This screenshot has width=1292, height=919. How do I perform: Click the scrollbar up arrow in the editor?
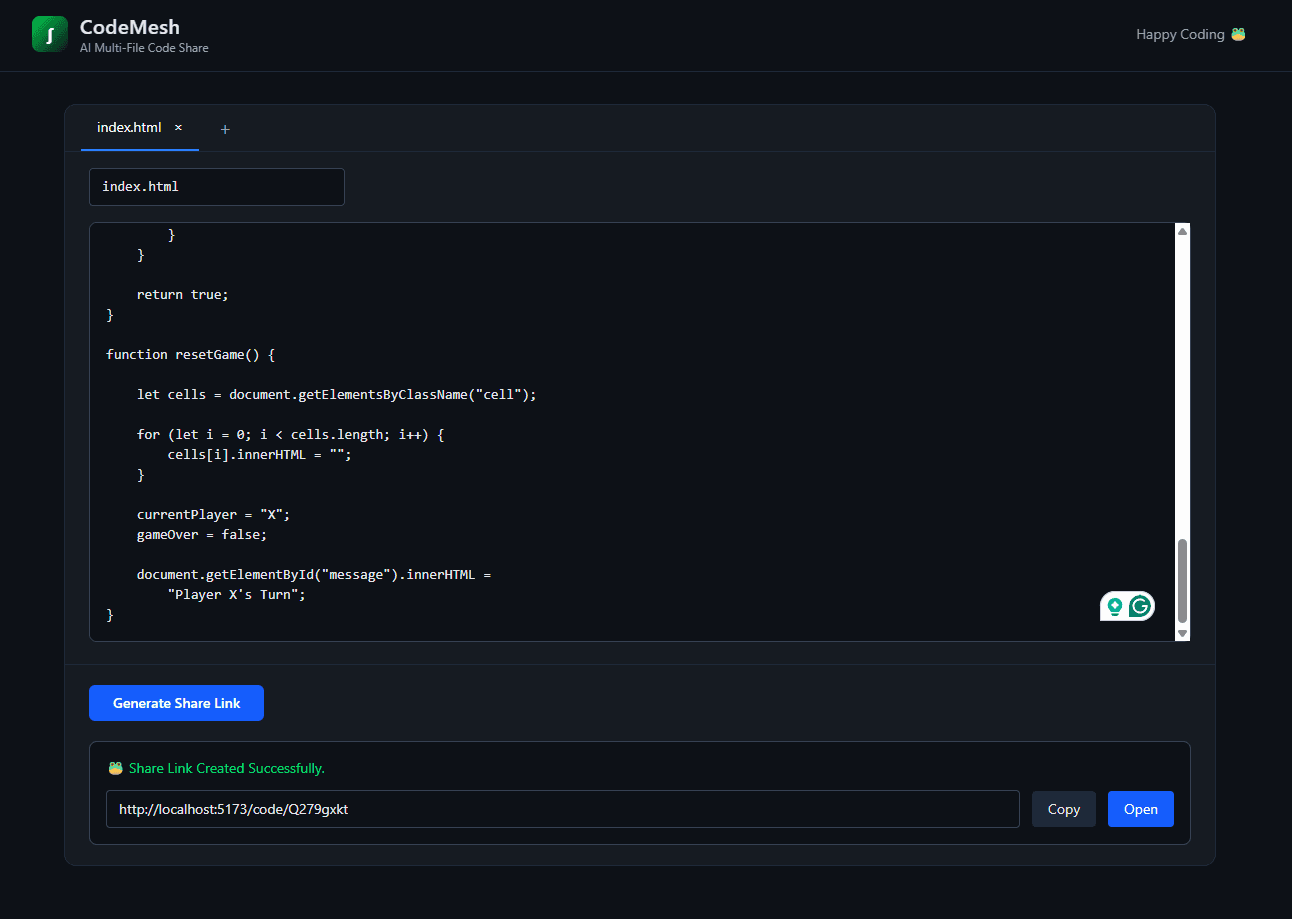pos(1182,229)
